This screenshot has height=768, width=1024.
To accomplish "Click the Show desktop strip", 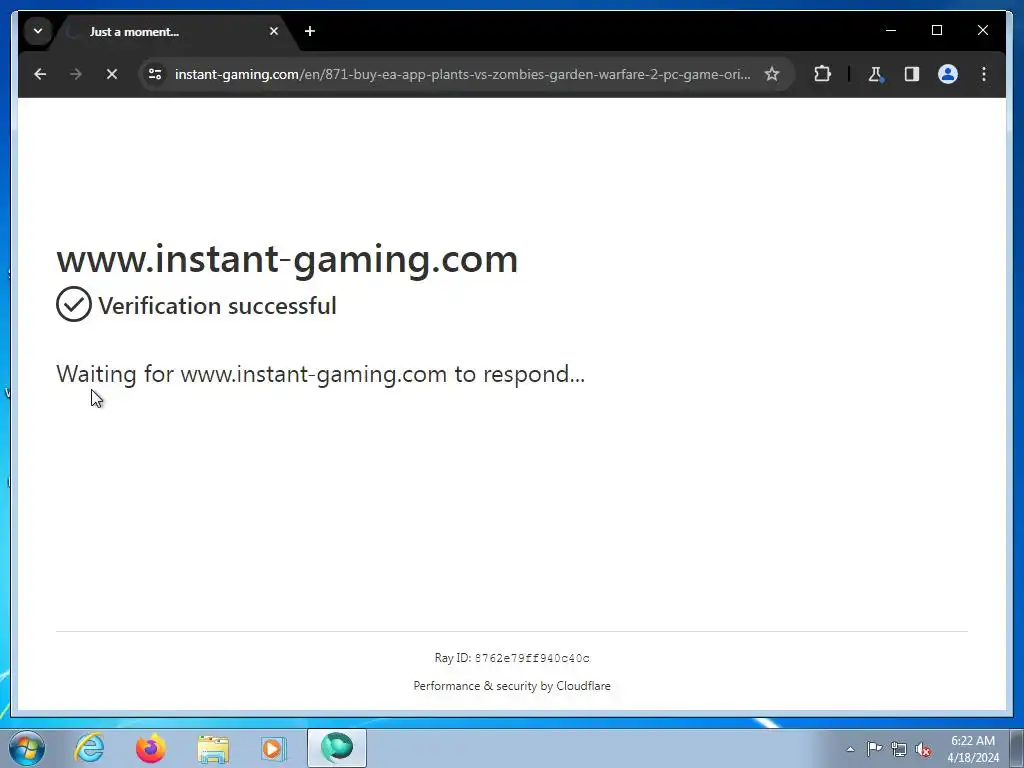I will 1017,748.
